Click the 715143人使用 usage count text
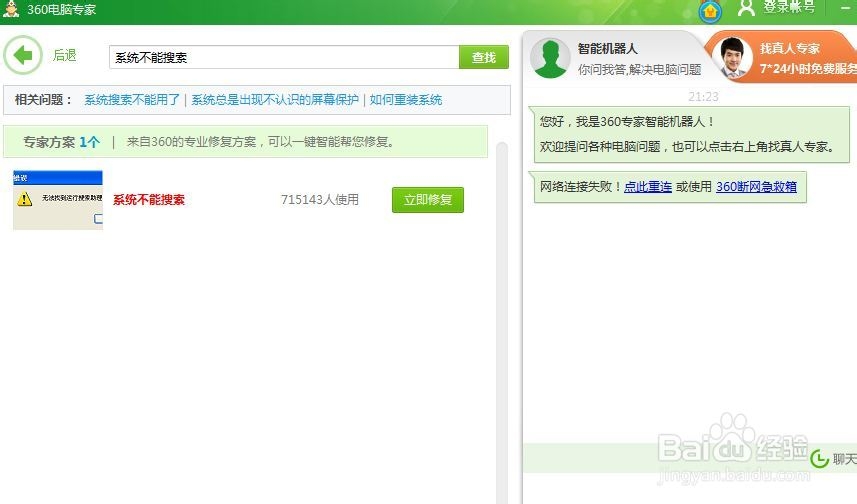This screenshot has width=857, height=504. click(x=320, y=200)
